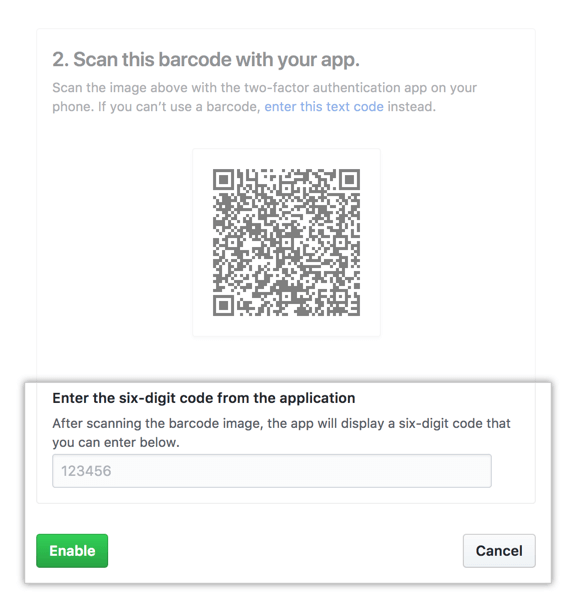The height and width of the screenshot is (600, 566).
Task: Click the "Enable" label text on the green button
Action: point(72,551)
